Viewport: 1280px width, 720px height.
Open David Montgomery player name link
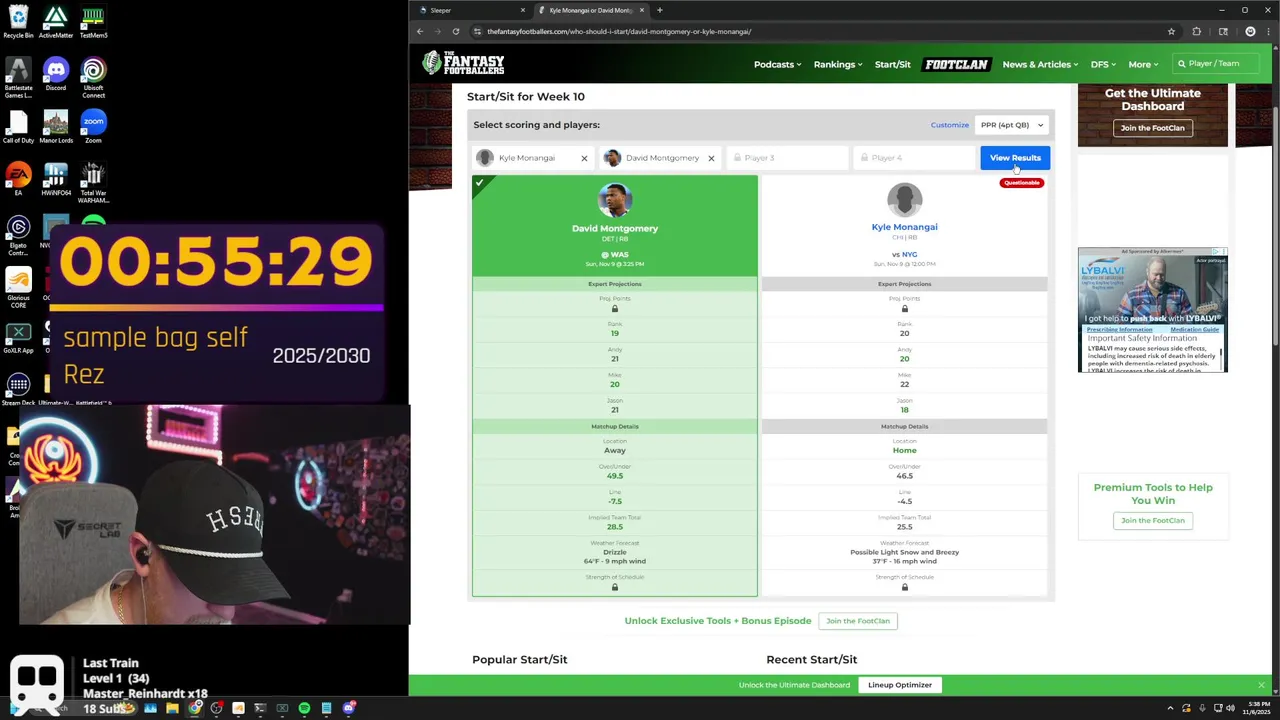(x=615, y=228)
